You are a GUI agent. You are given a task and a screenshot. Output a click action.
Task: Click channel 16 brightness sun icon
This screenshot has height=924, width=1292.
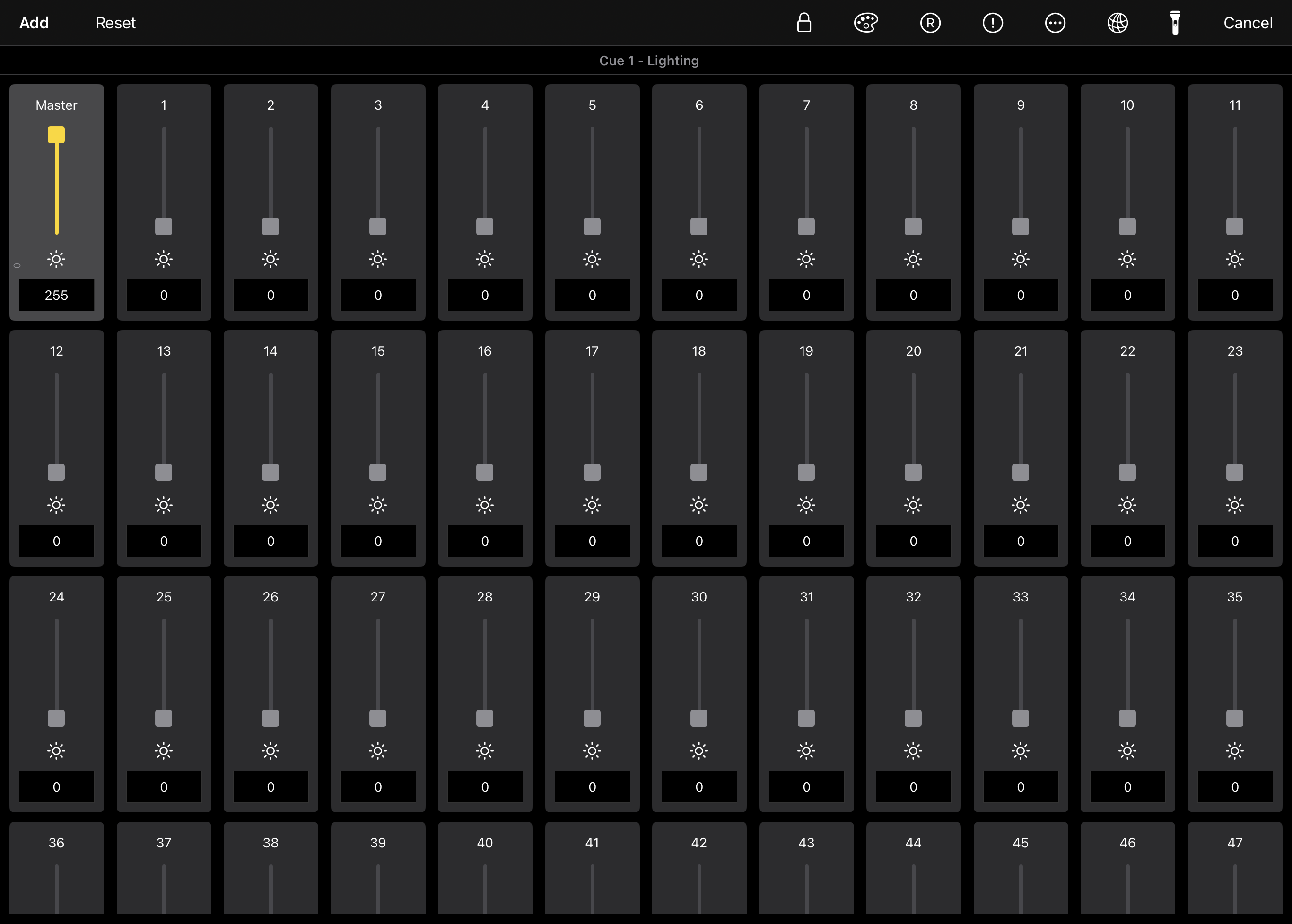pos(485,505)
